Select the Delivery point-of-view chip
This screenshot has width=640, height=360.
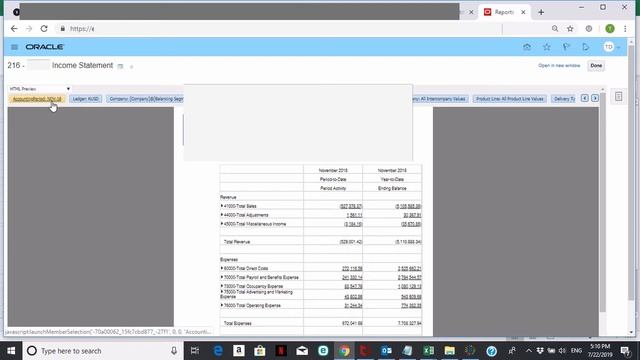click(563, 99)
